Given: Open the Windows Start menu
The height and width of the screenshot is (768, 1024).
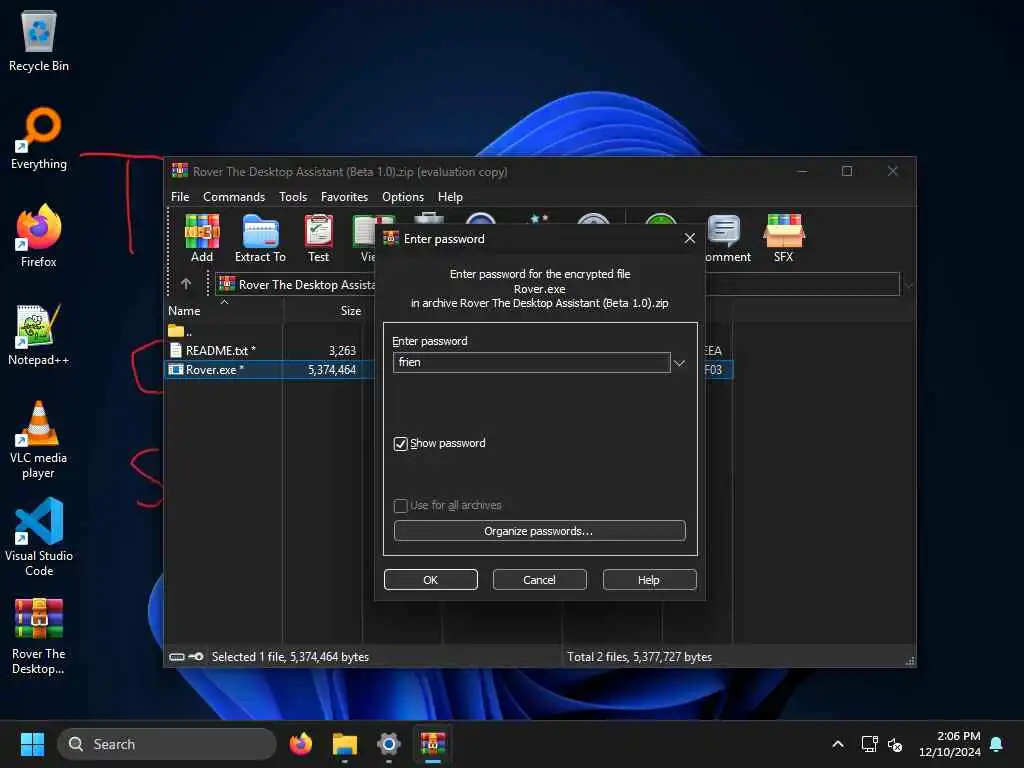Looking at the screenshot, I should 32,744.
